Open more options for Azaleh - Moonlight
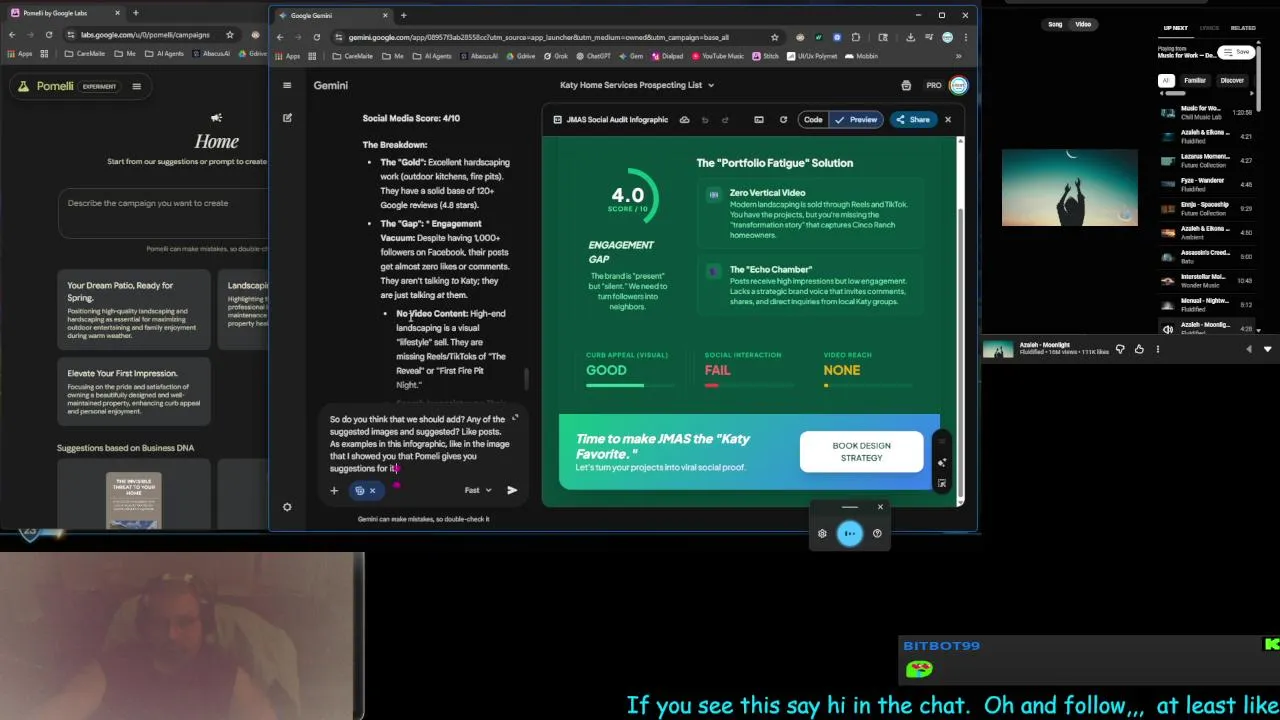The height and width of the screenshot is (720, 1280). click(x=1158, y=349)
